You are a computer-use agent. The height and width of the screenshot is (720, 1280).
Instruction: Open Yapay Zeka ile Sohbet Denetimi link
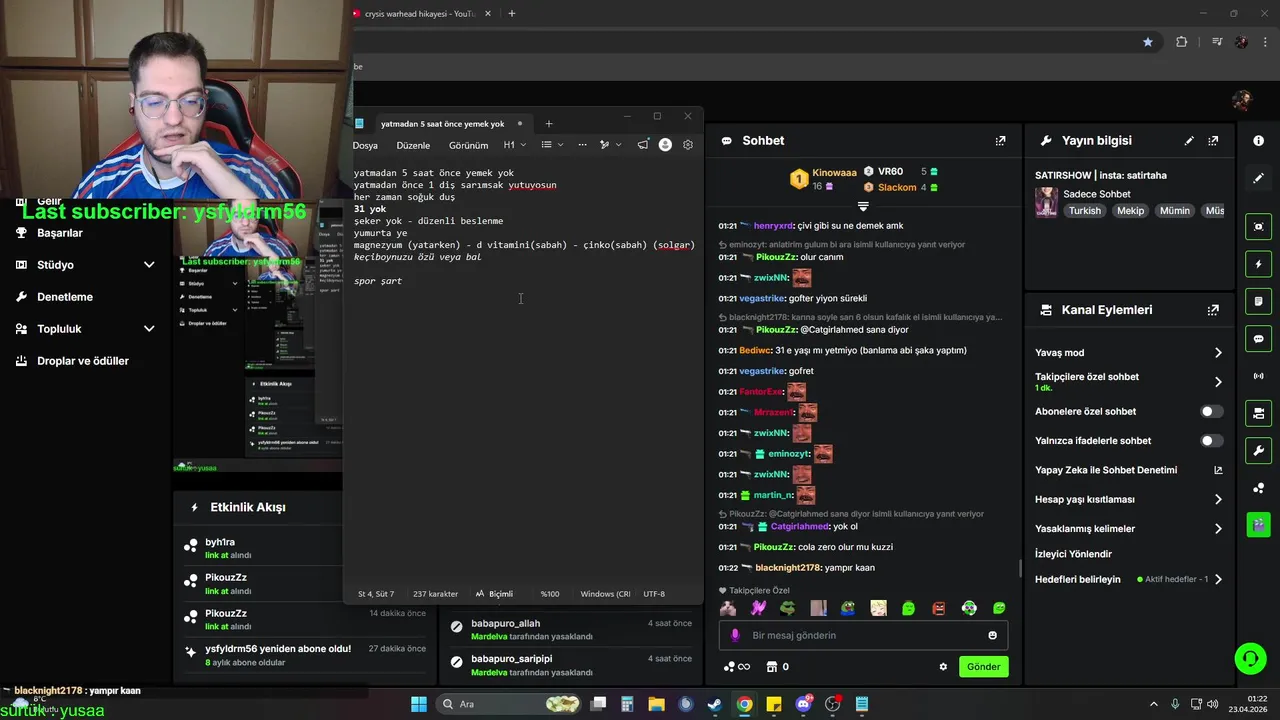1128,470
